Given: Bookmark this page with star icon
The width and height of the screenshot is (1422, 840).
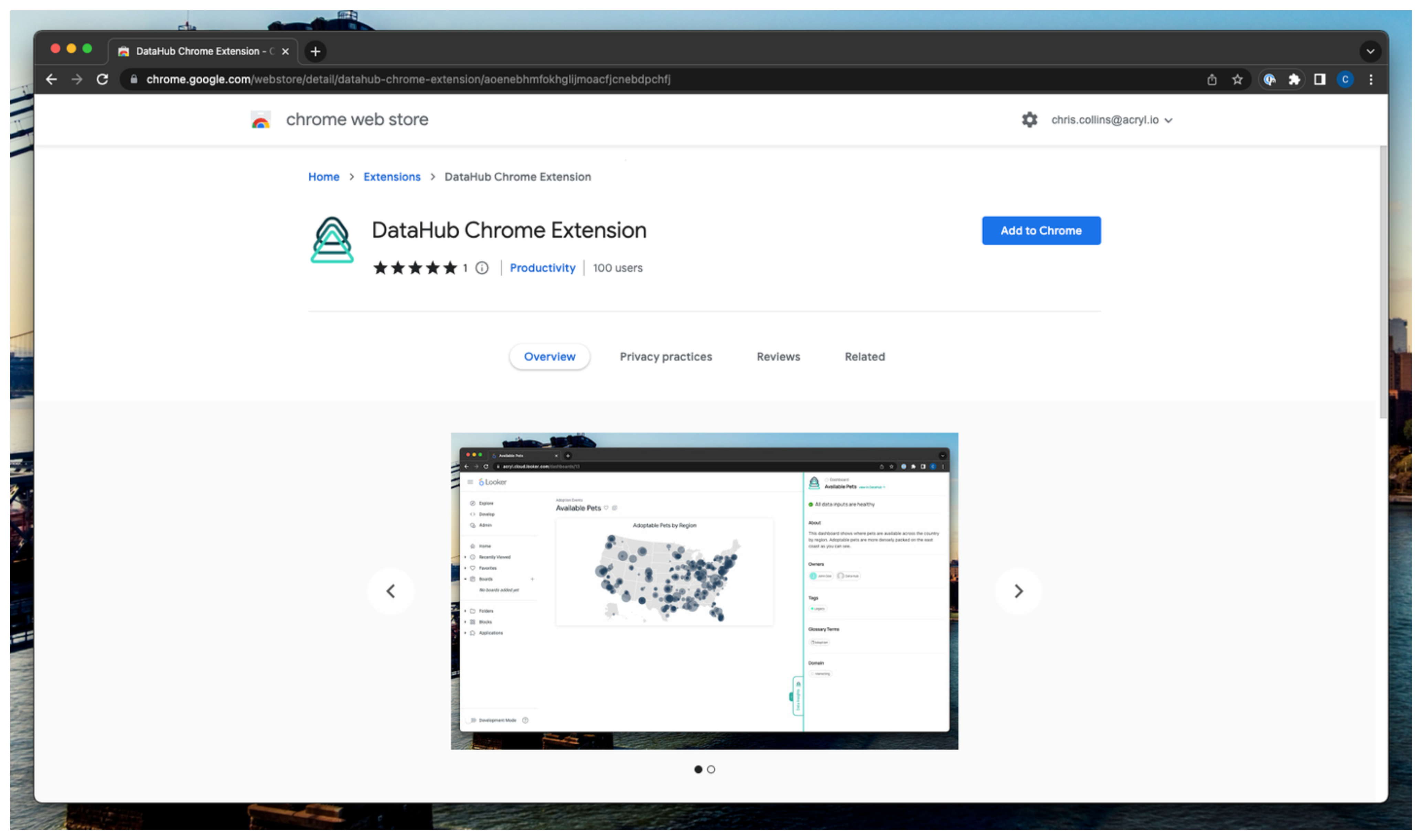Looking at the screenshot, I should [1238, 79].
